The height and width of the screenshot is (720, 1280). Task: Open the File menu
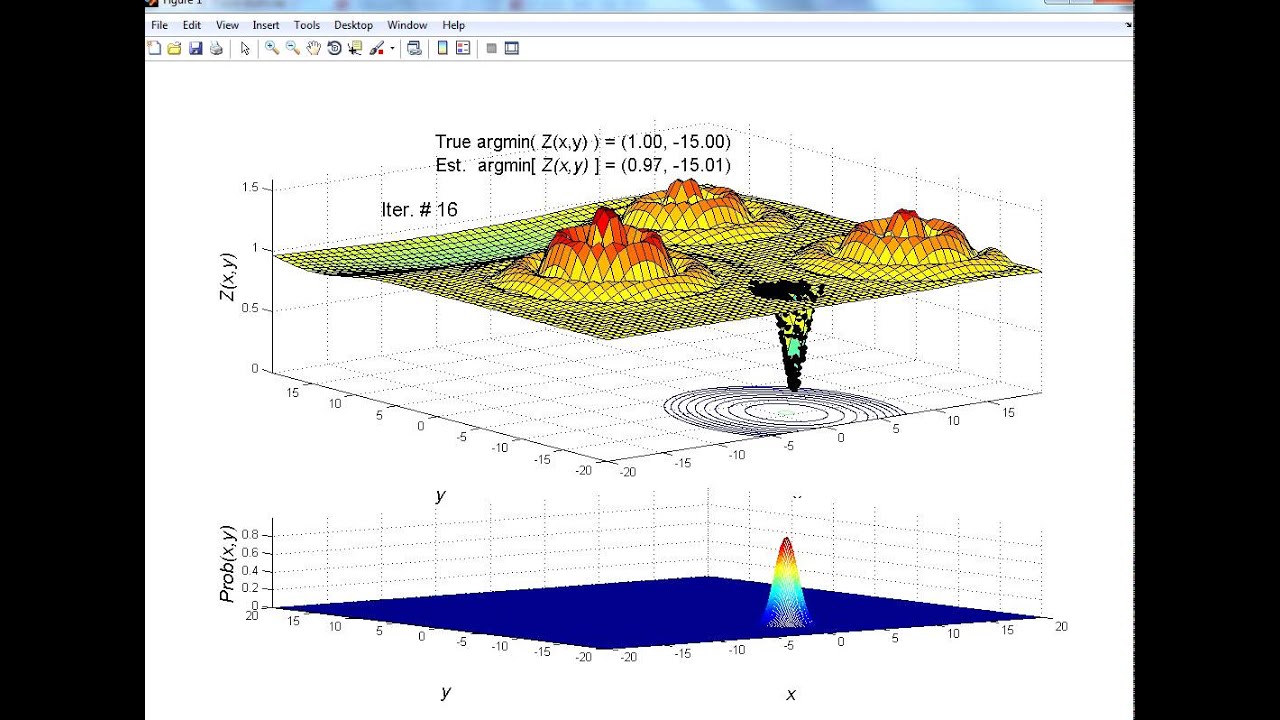tap(159, 25)
